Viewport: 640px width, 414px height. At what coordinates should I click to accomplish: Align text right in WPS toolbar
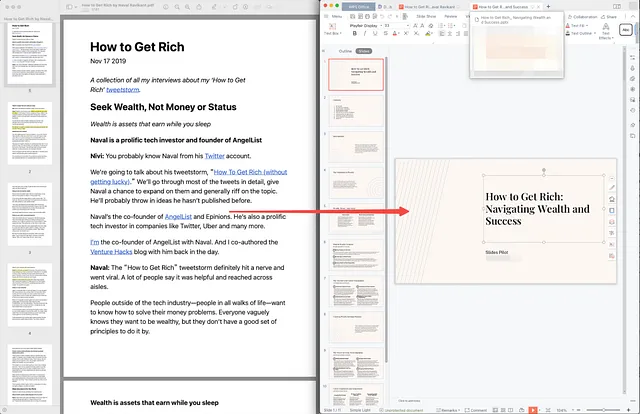point(458,33)
